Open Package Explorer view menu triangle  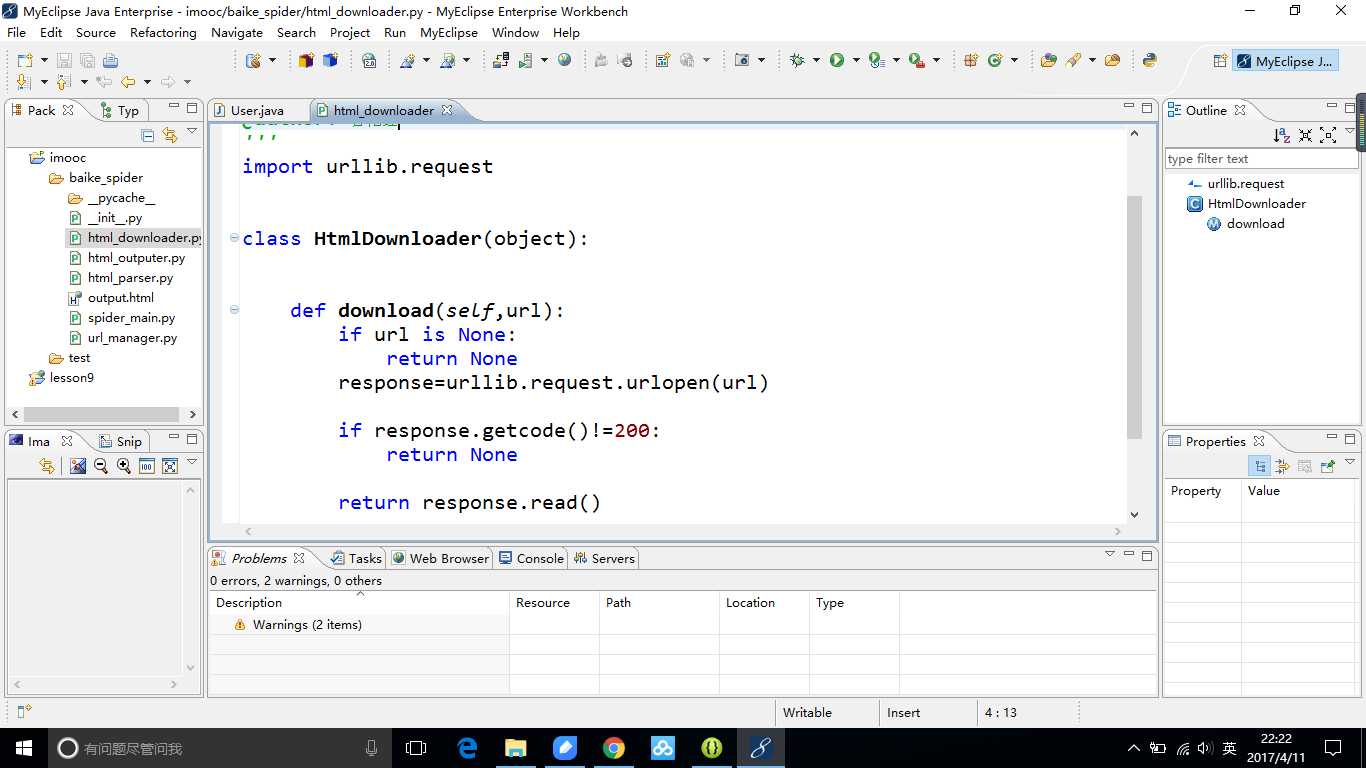(192, 132)
